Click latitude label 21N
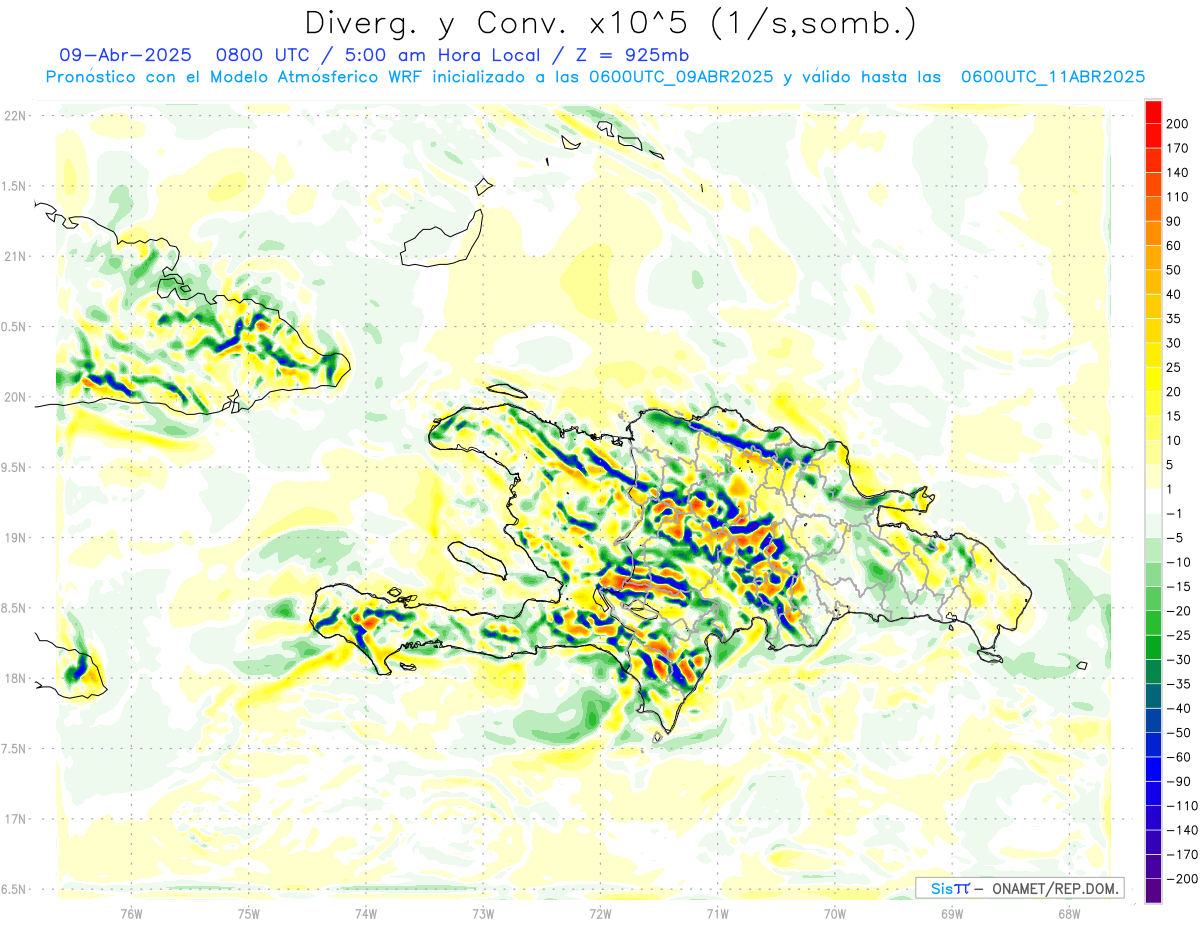Image resolution: width=1200 pixels, height=927 pixels. click(x=15, y=257)
